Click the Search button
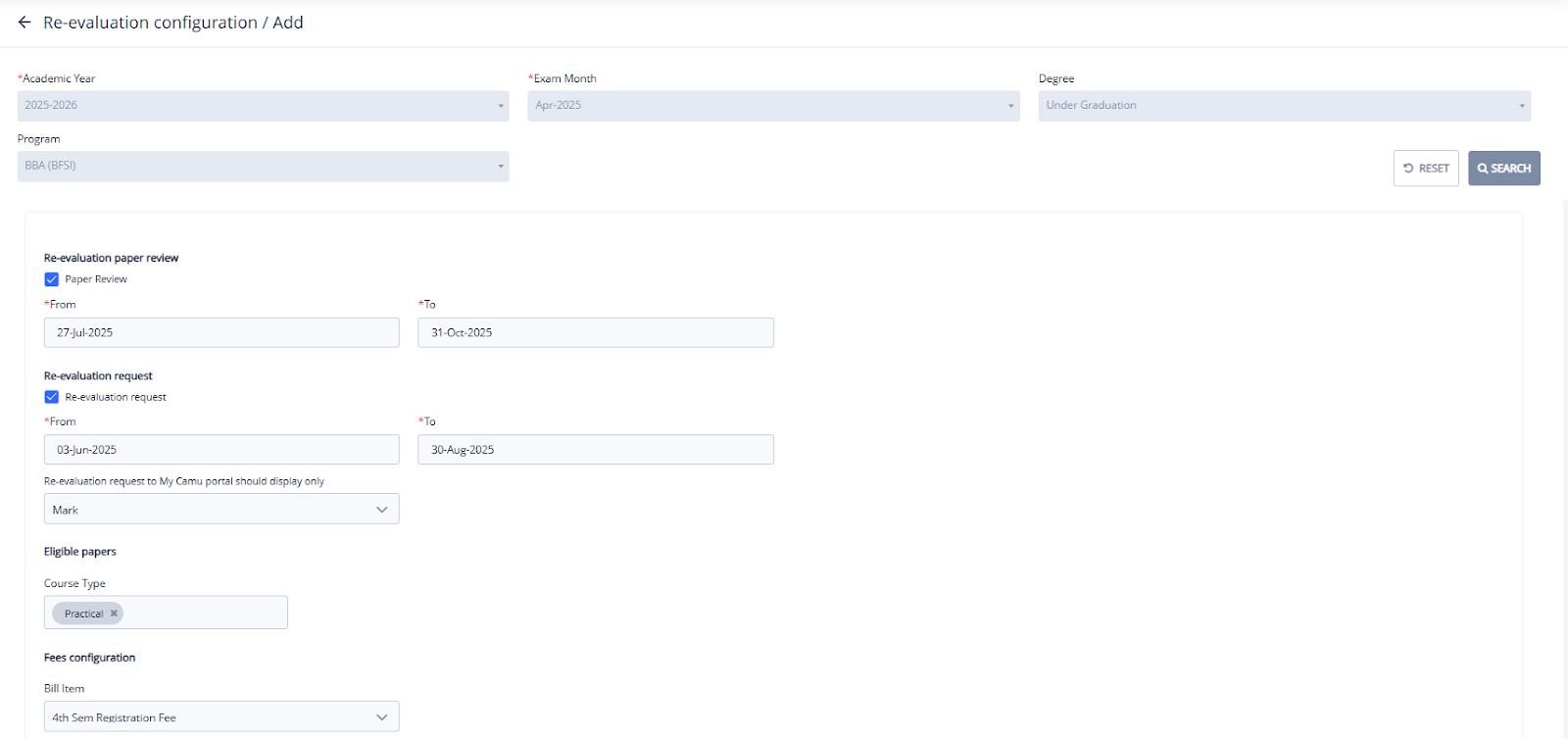 [1503, 169]
